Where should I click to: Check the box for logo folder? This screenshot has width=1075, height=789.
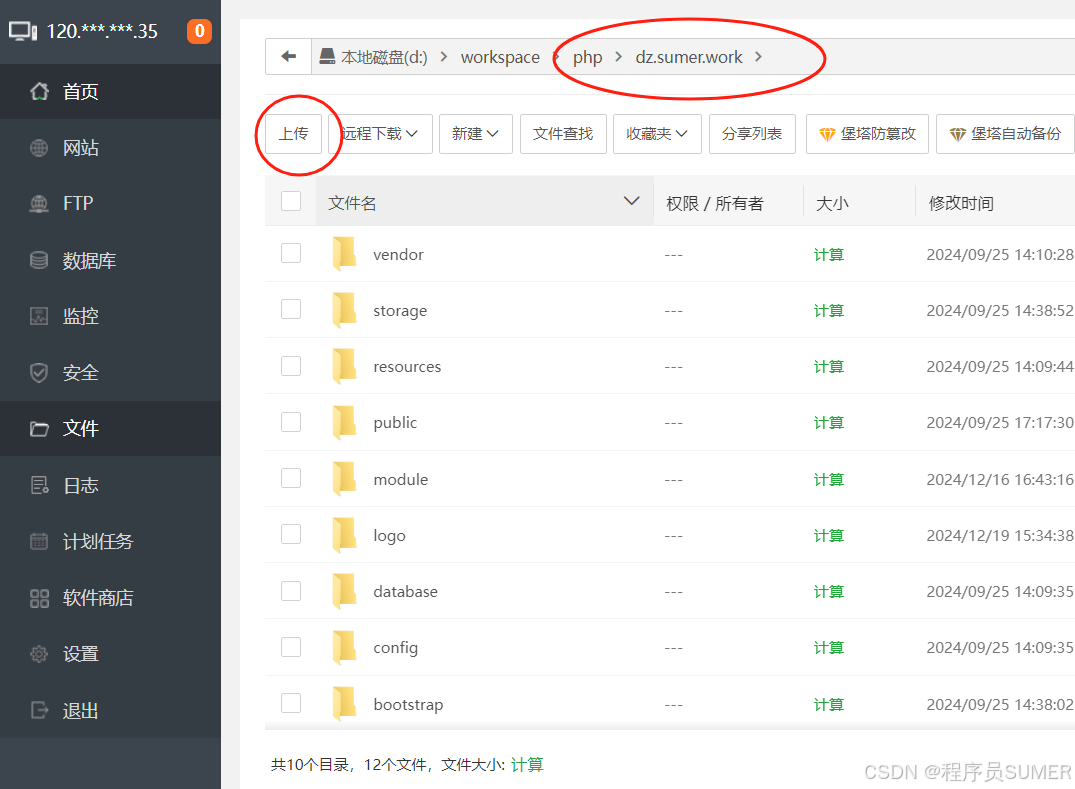[x=291, y=534]
